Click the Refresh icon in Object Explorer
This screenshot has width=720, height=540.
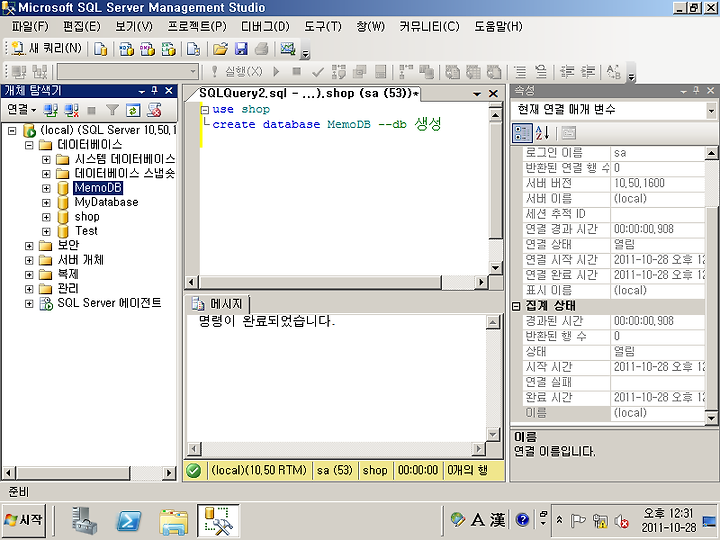(x=133, y=110)
